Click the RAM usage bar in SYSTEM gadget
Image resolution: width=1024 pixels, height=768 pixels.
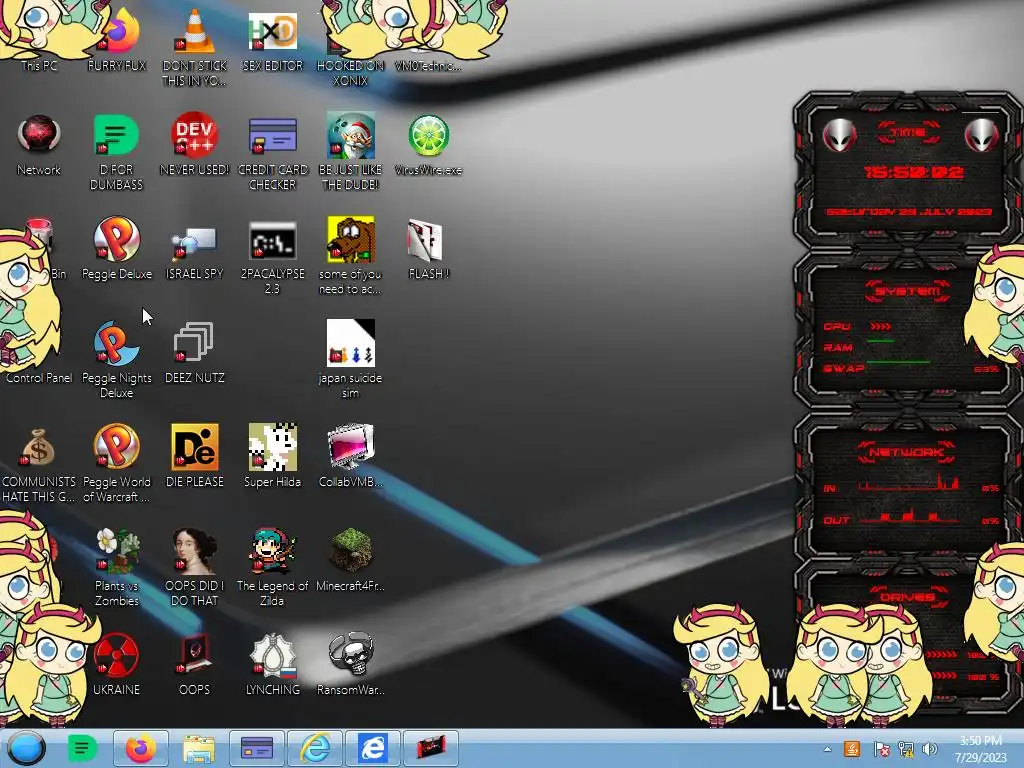click(x=881, y=341)
